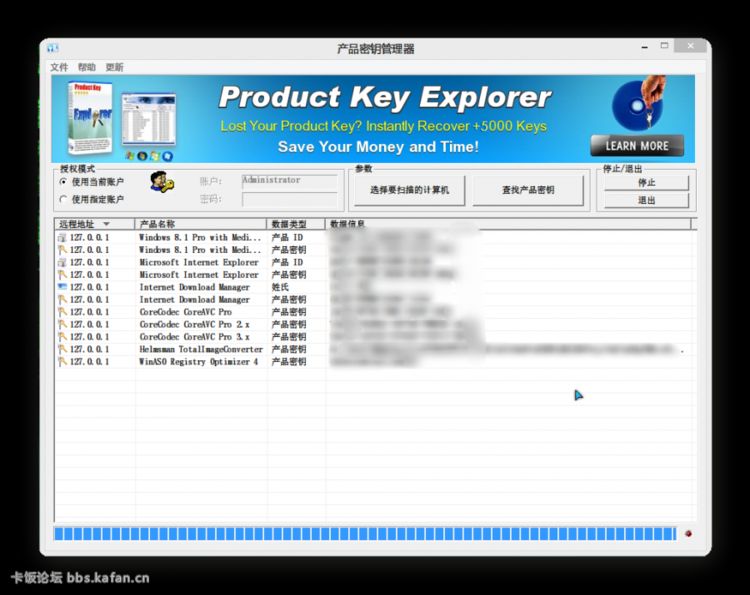The height and width of the screenshot is (595, 750).
Task: Select 'WinASO Registry Optimizer 4' product name
Action: tap(199, 362)
